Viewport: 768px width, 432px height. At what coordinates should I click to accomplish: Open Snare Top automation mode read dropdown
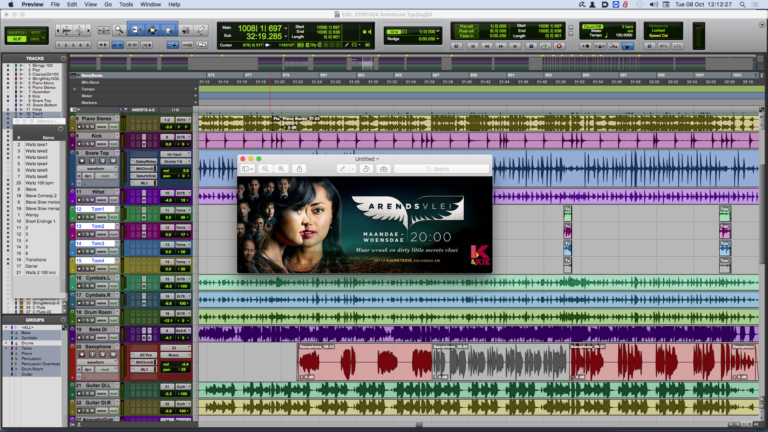coord(105,176)
